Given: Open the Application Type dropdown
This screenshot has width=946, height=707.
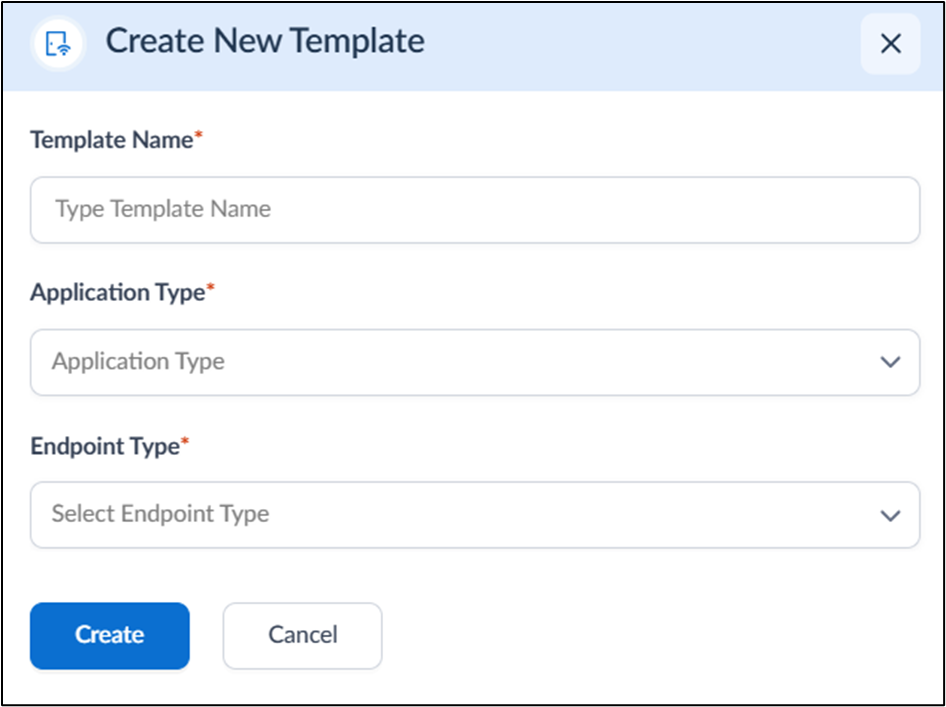Looking at the screenshot, I should pos(475,362).
